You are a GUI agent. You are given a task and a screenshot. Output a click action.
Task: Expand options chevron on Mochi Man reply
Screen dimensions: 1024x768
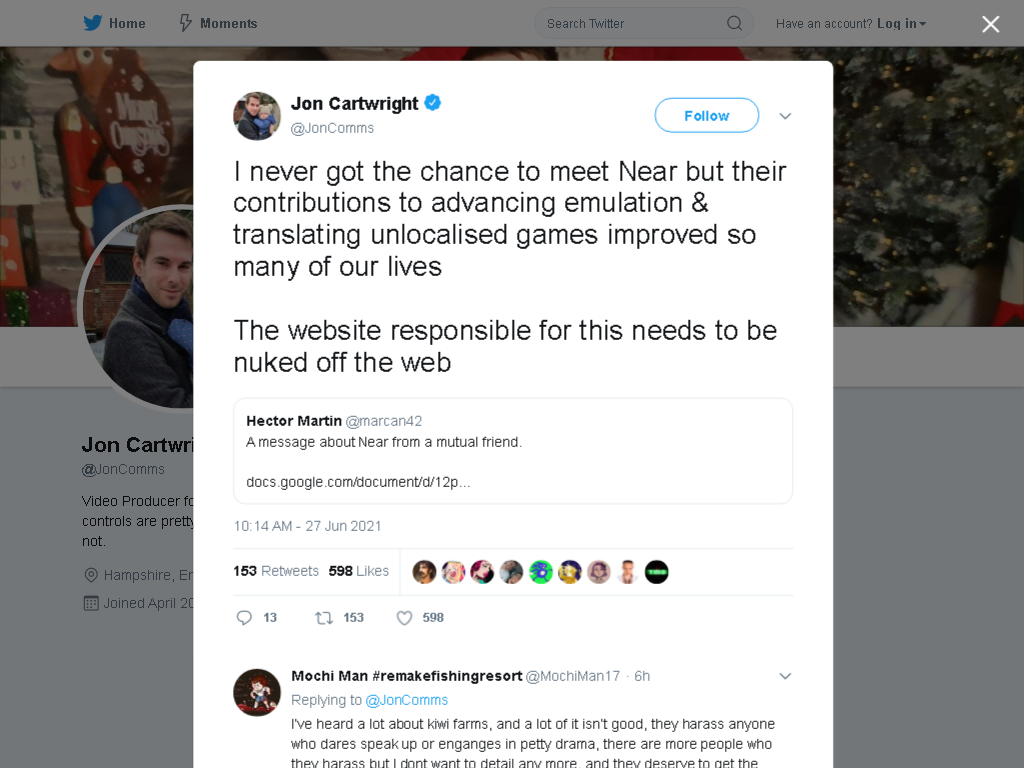coord(785,676)
